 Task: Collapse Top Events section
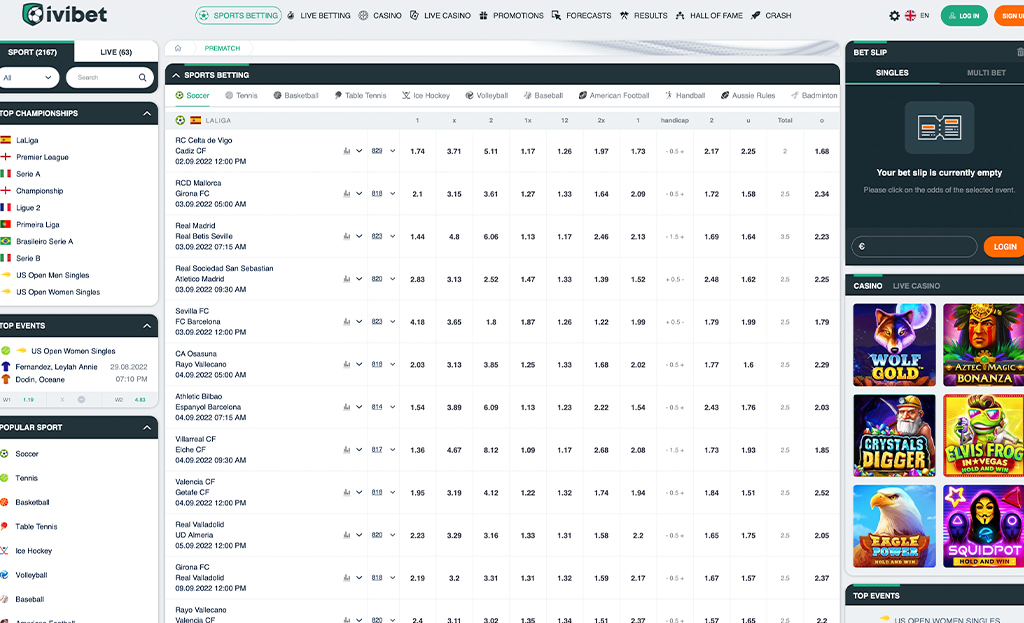[147, 326]
